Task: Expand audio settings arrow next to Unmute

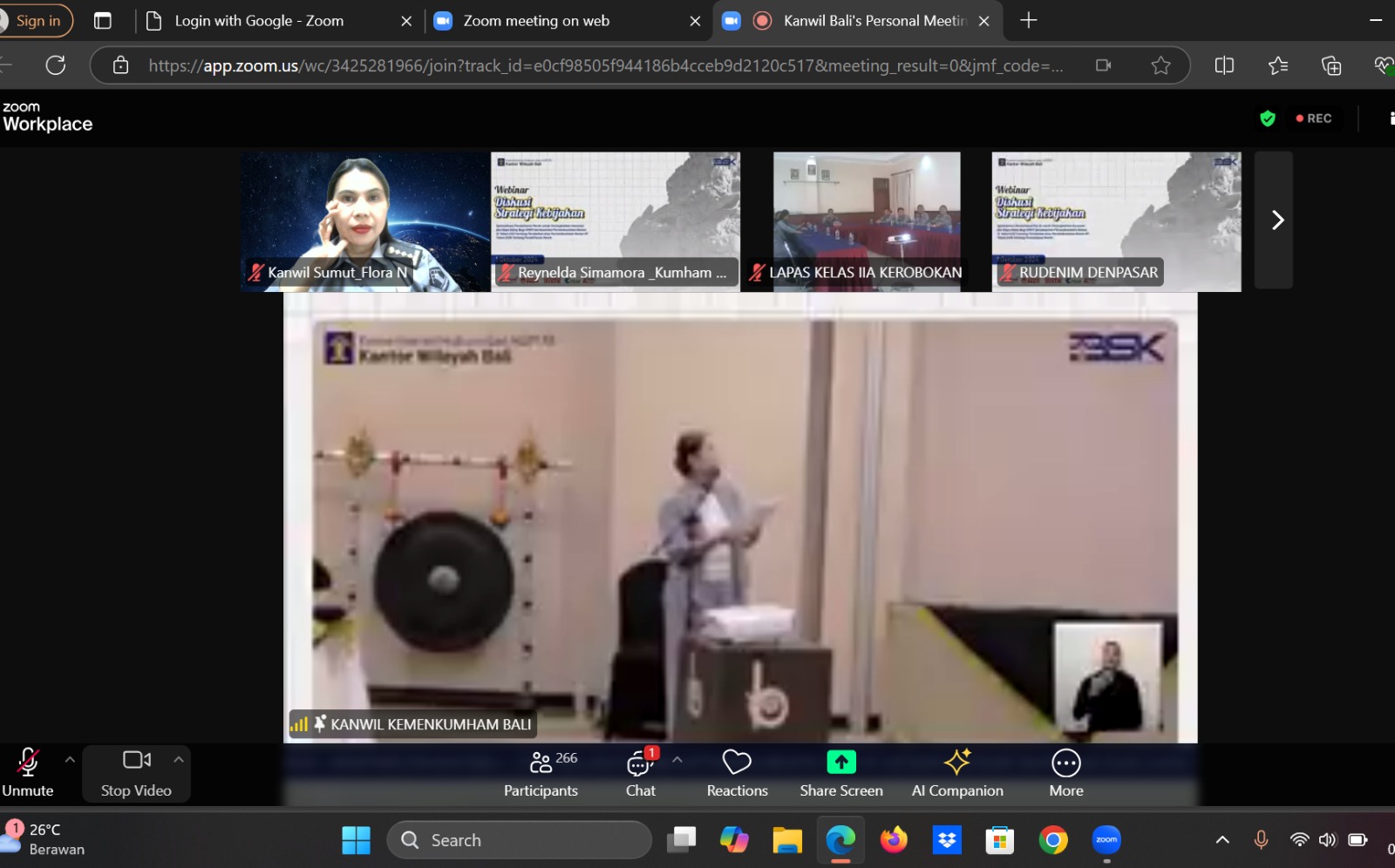Action: coord(70,760)
